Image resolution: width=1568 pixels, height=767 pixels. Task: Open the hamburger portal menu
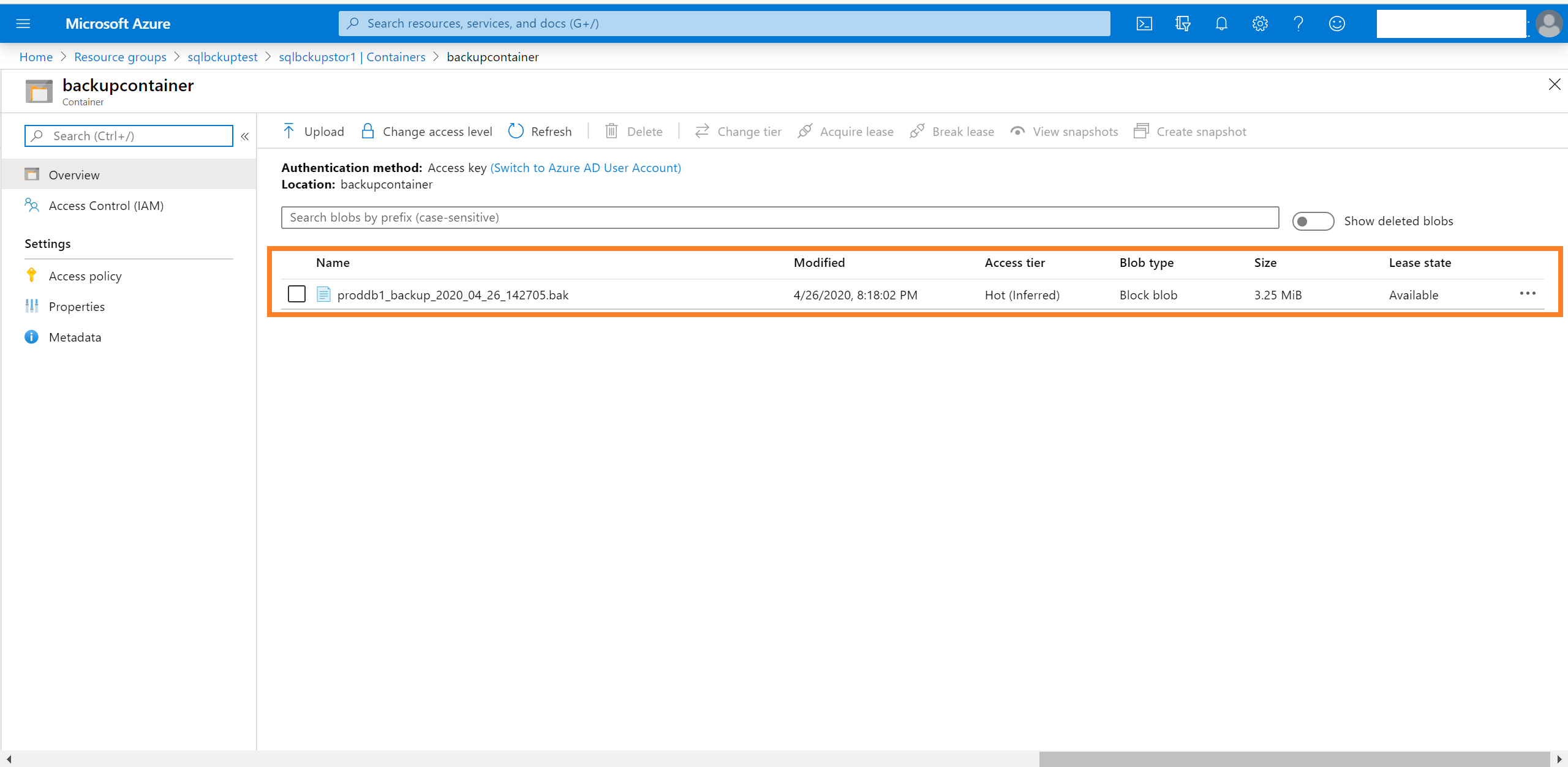[x=23, y=24]
